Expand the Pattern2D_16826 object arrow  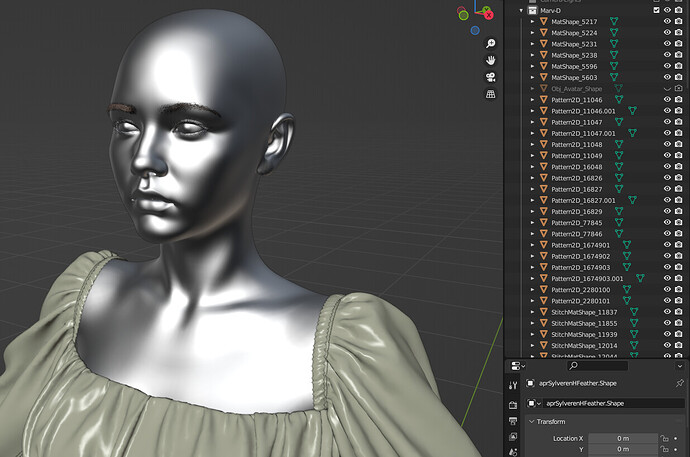click(532, 178)
